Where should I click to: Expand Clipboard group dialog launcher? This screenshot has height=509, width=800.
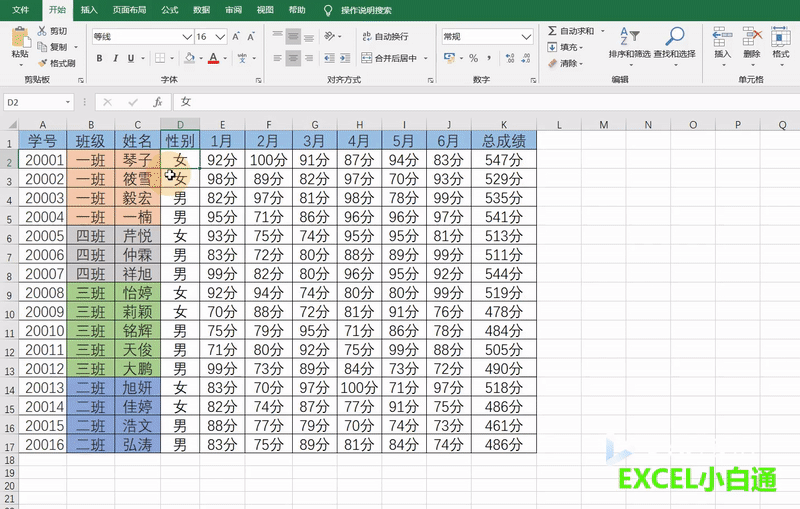coord(81,80)
